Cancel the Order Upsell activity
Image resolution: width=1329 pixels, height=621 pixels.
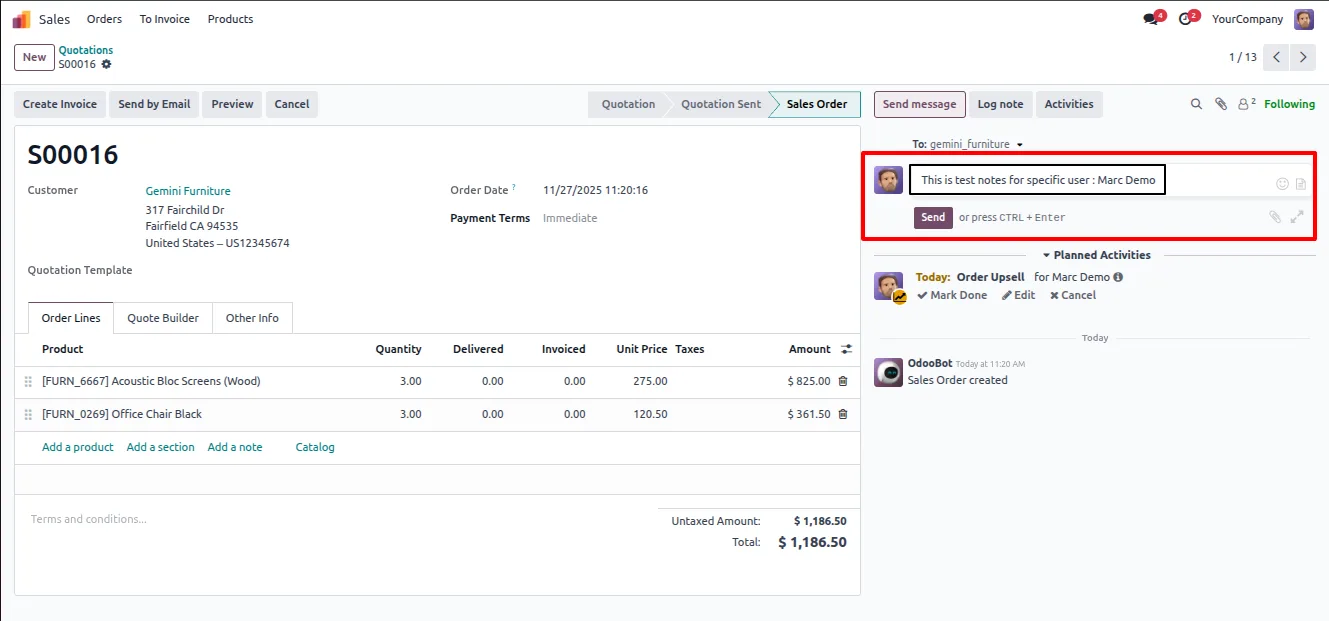[x=1073, y=295]
